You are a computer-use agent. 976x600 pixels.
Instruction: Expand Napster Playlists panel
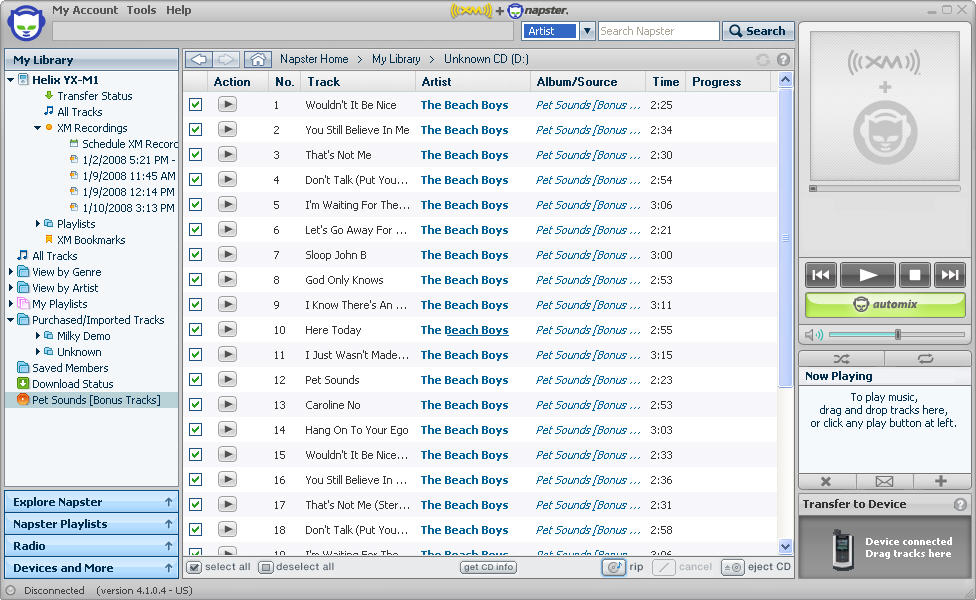pyautogui.click(x=92, y=524)
